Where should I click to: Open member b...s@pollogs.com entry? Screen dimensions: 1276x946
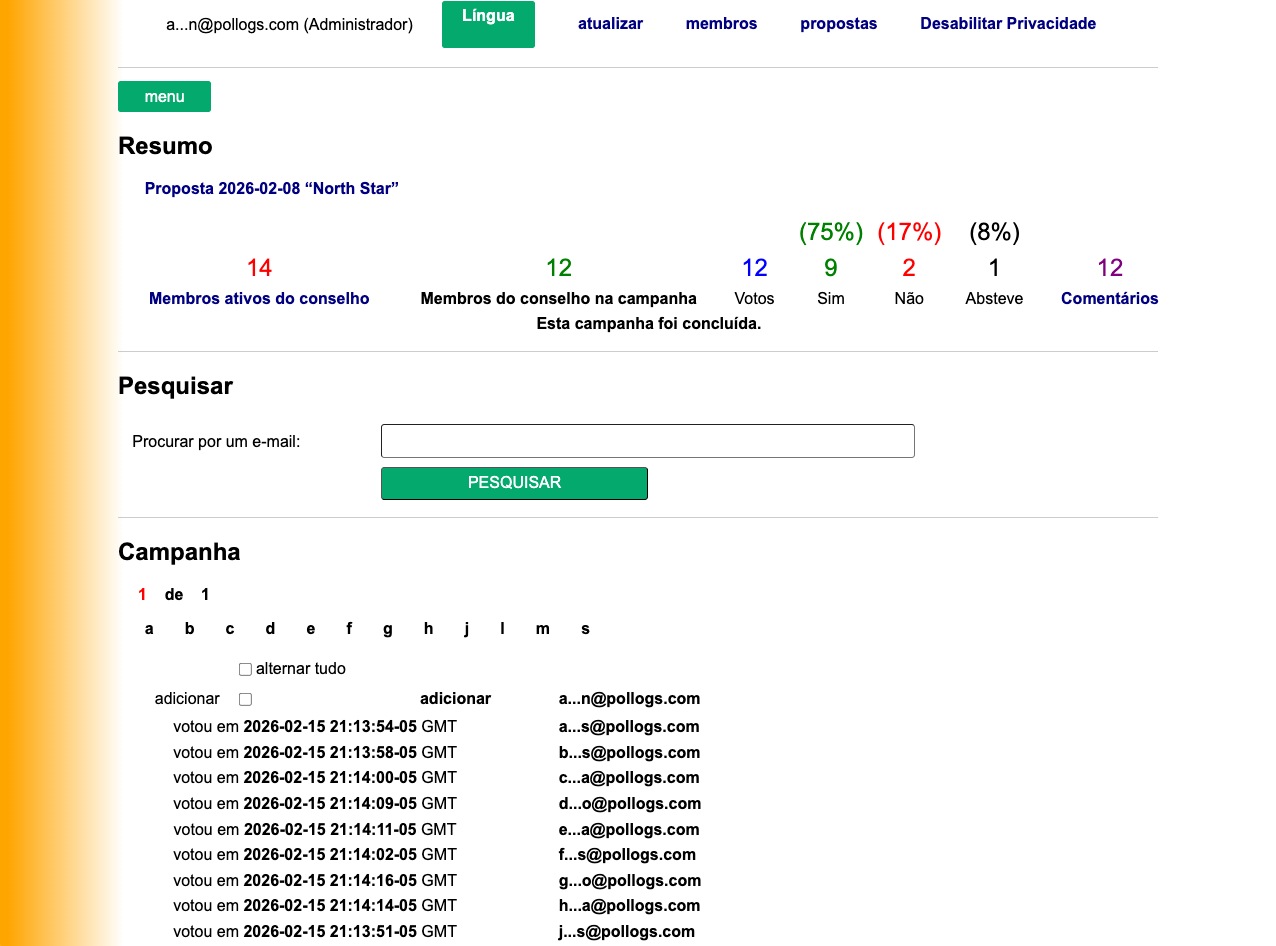(x=629, y=753)
